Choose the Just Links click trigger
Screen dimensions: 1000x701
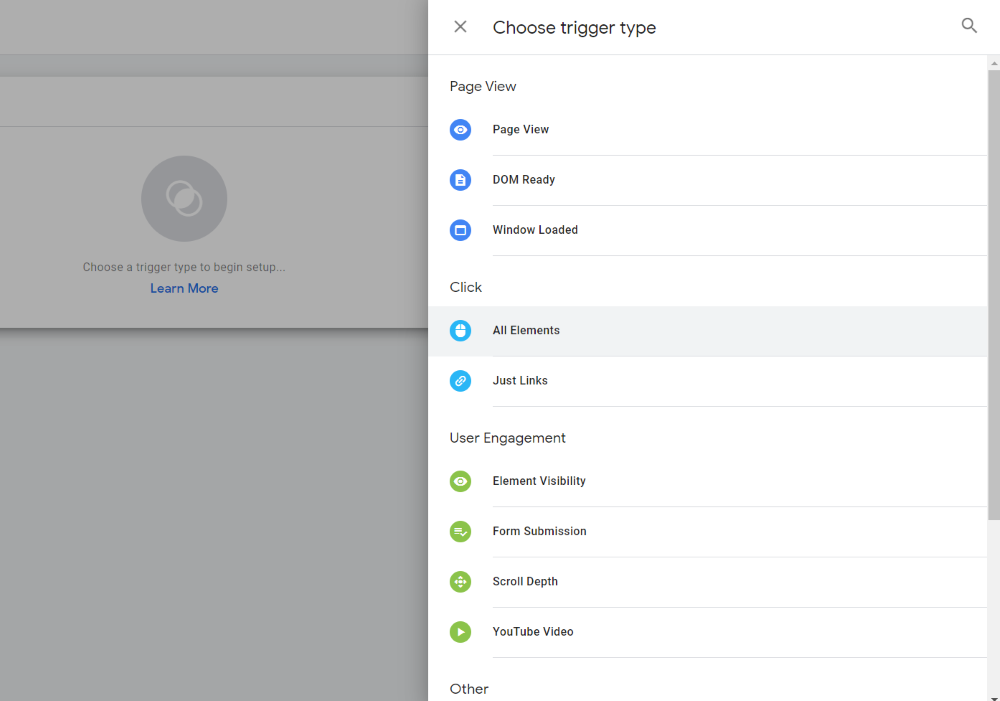point(707,381)
